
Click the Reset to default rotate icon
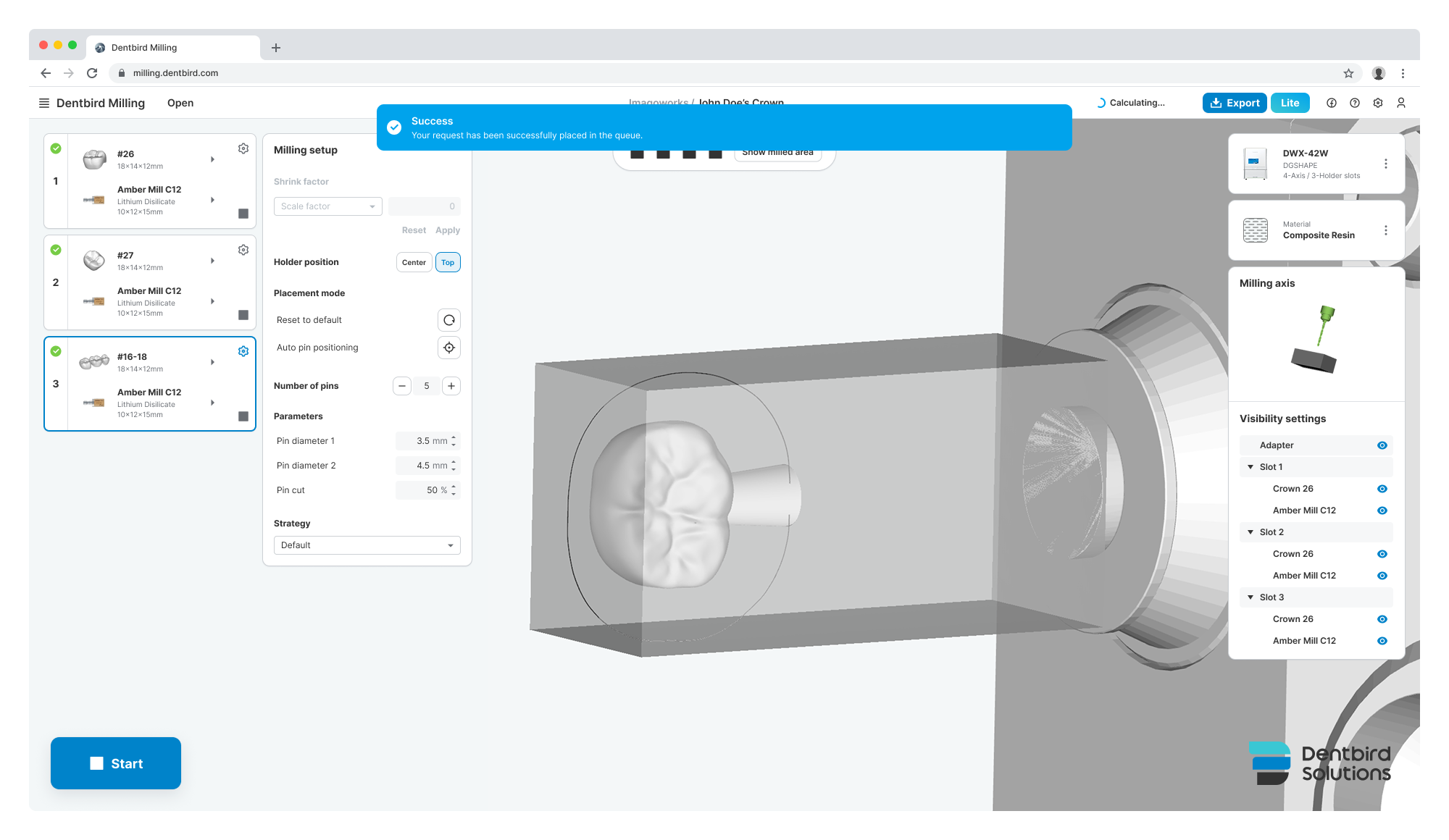tap(449, 320)
